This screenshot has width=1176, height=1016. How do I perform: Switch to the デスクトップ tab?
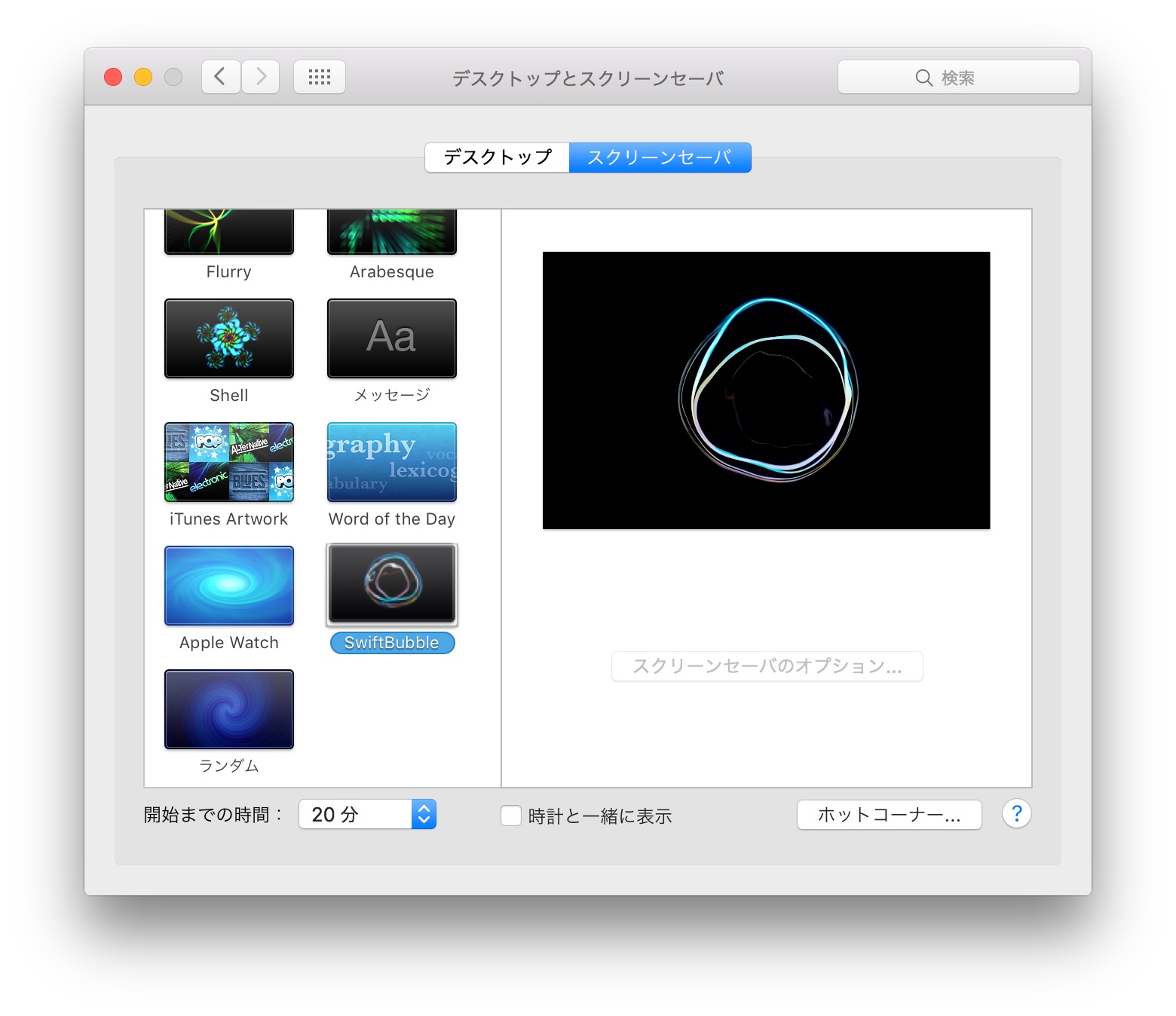click(x=498, y=158)
